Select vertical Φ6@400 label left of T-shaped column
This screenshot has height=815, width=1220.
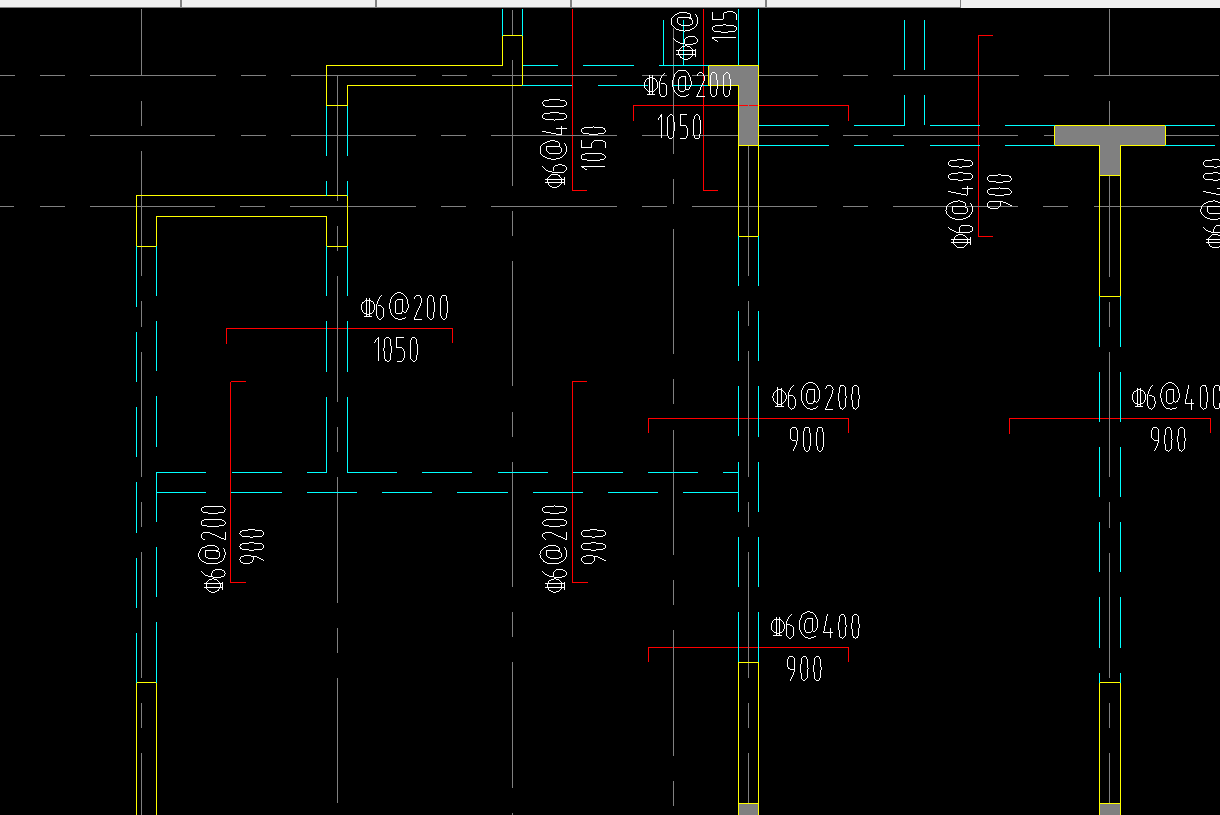pyautogui.click(x=961, y=202)
